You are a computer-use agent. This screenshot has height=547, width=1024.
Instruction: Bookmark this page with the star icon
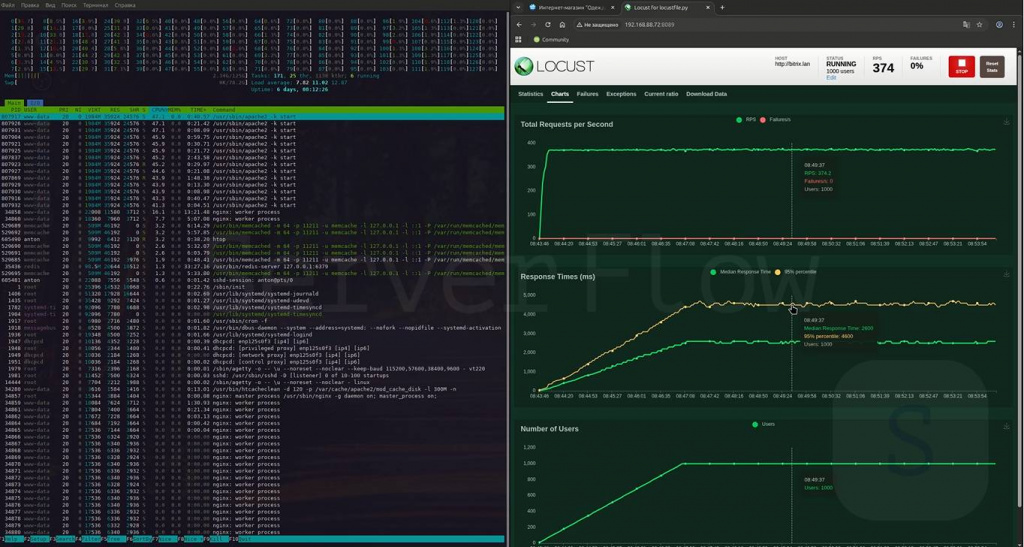click(x=979, y=25)
